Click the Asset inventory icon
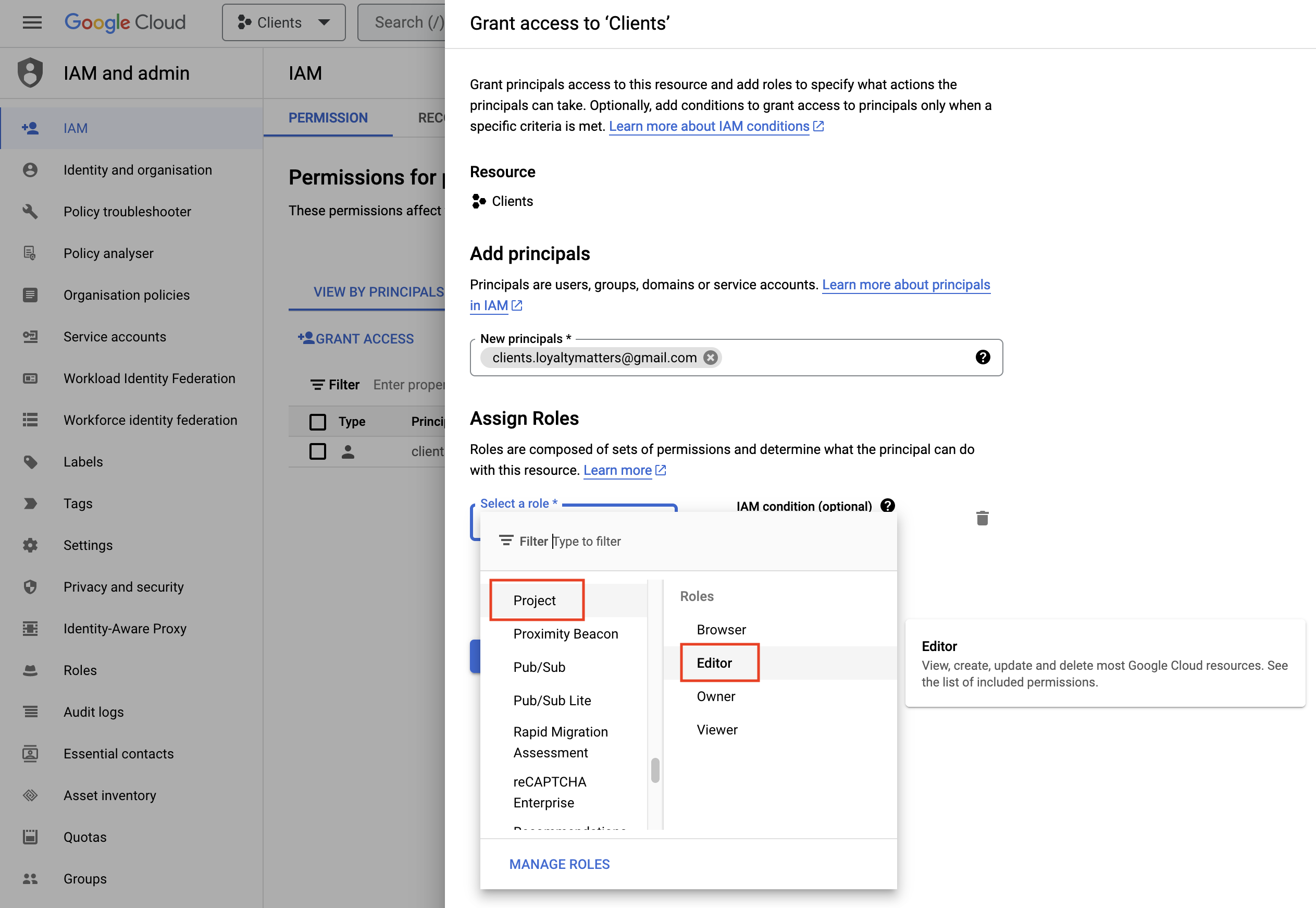The width and height of the screenshot is (1316, 908). [x=30, y=795]
